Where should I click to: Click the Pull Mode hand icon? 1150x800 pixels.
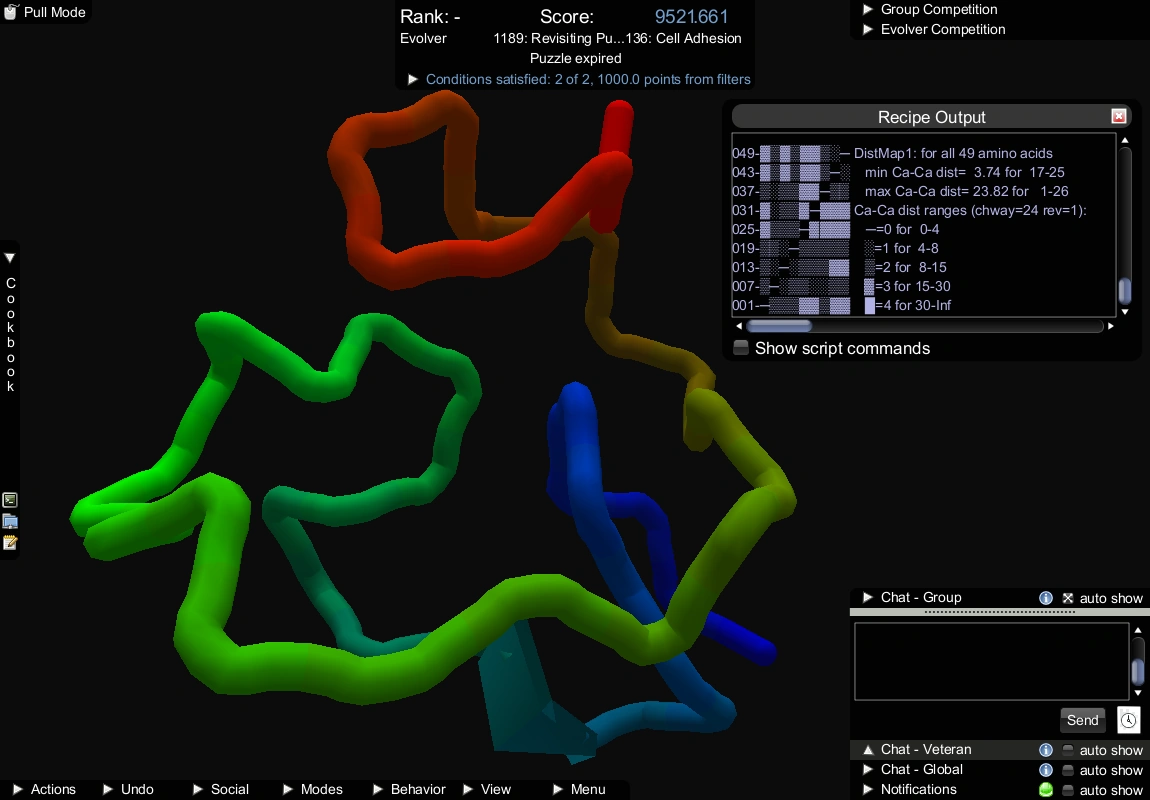click(x=11, y=13)
